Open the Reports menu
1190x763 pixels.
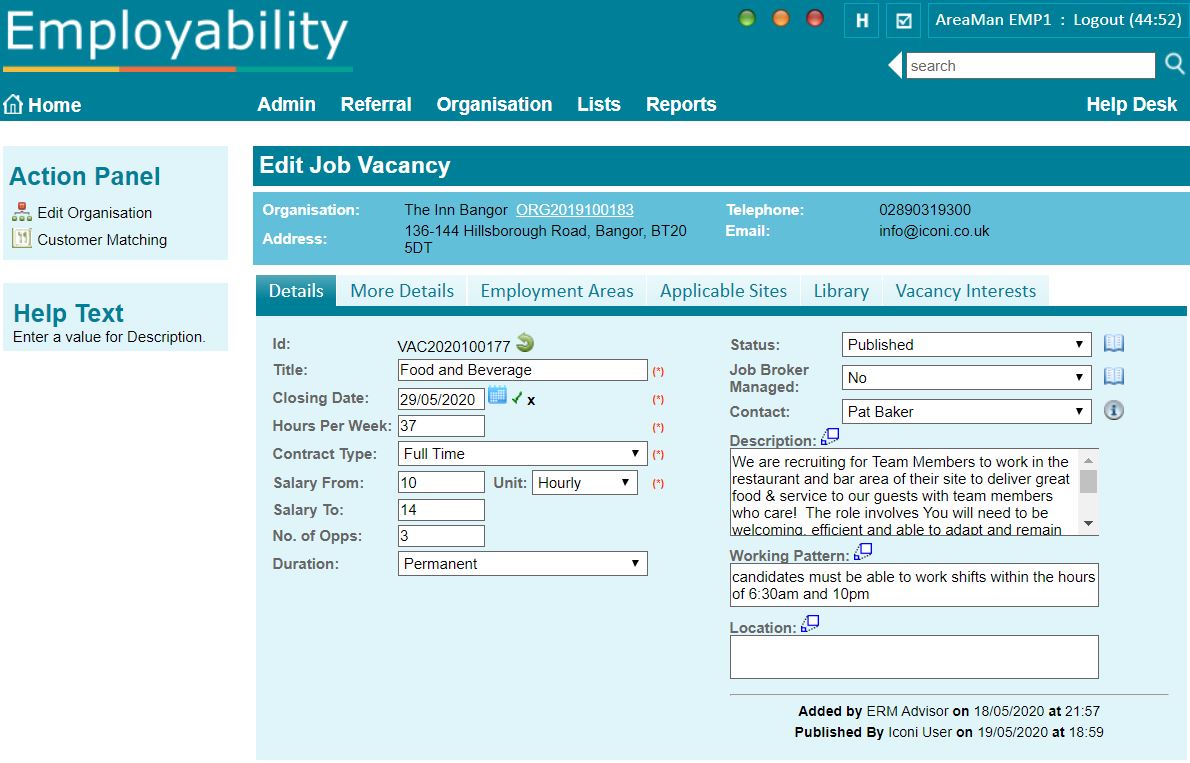click(x=681, y=104)
